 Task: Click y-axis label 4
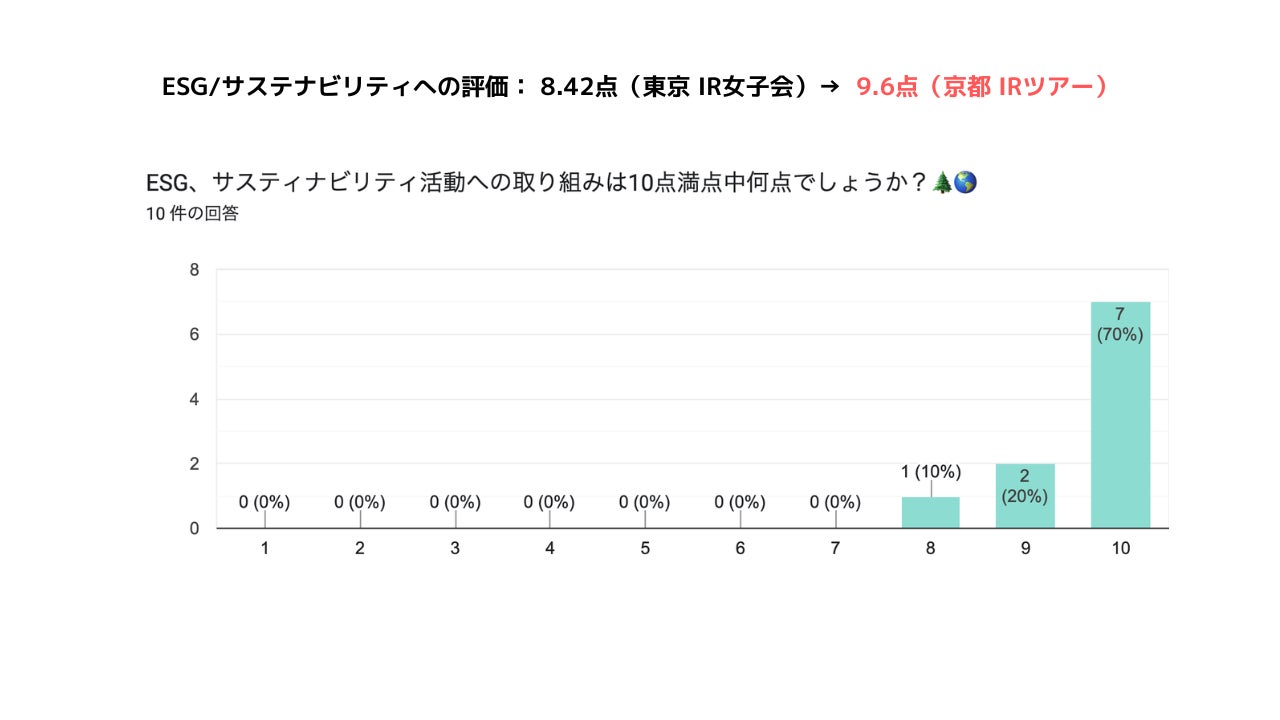pyautogui.click(x=194, y=399)
